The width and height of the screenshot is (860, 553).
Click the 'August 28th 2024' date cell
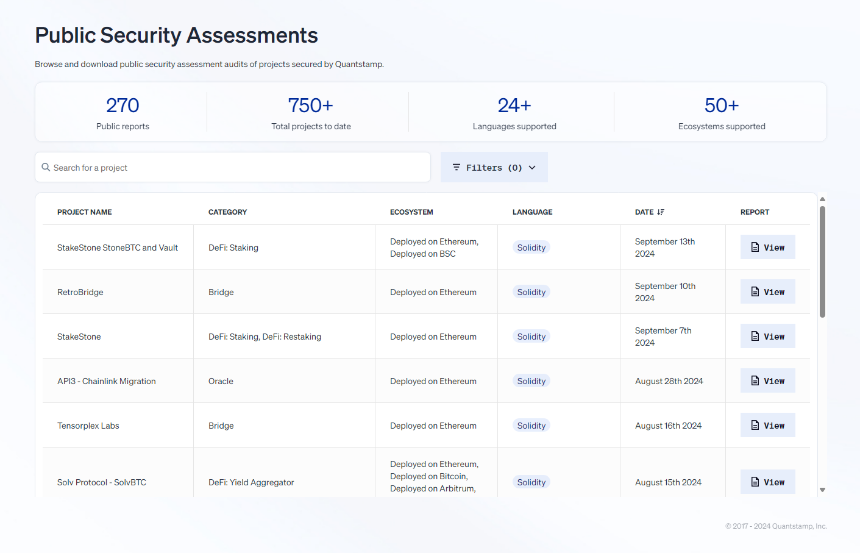pyautogui.click(x=669, y=381)
